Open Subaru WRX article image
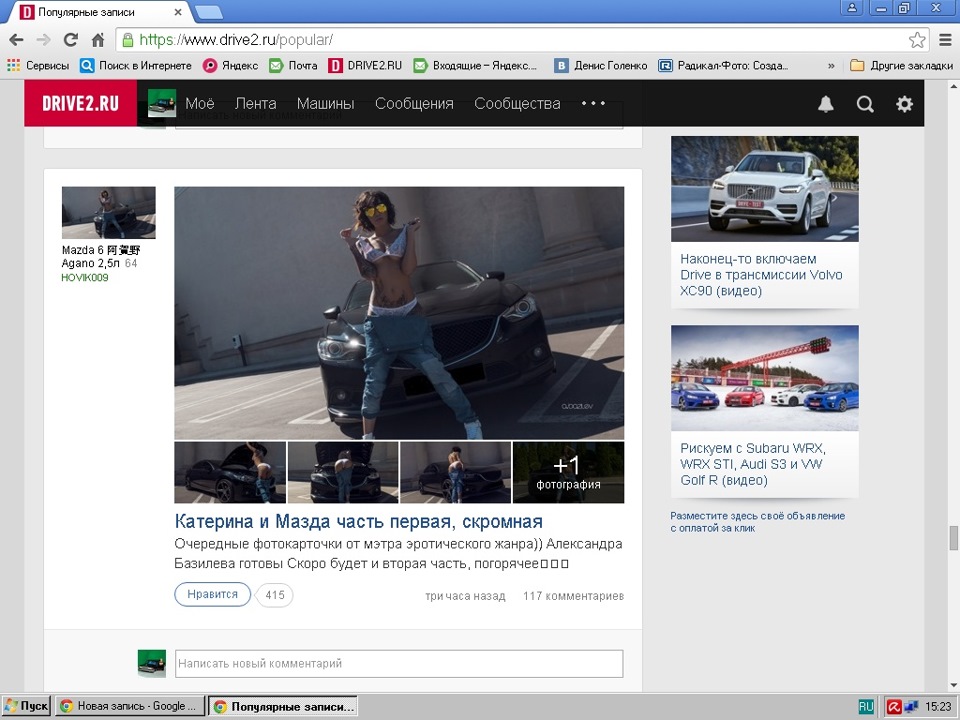The image size is (960, 720). click(765, 378)
